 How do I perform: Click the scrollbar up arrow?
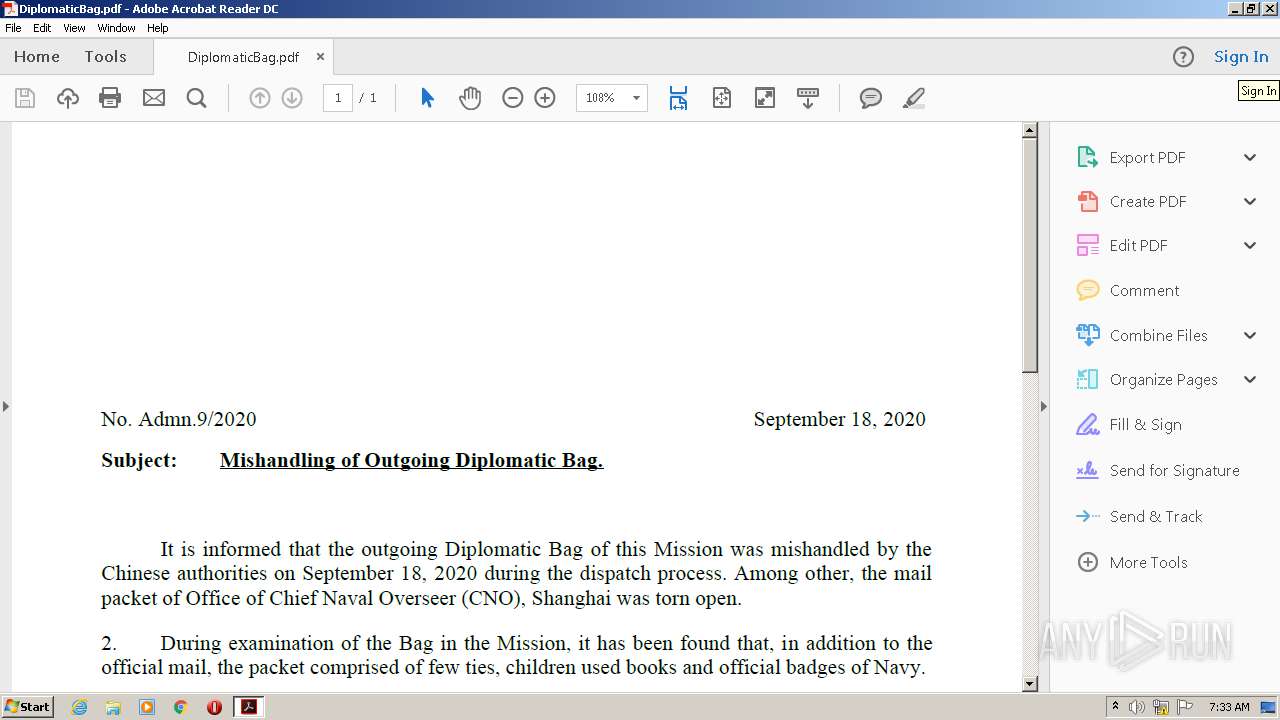(x=1030, y=130)
